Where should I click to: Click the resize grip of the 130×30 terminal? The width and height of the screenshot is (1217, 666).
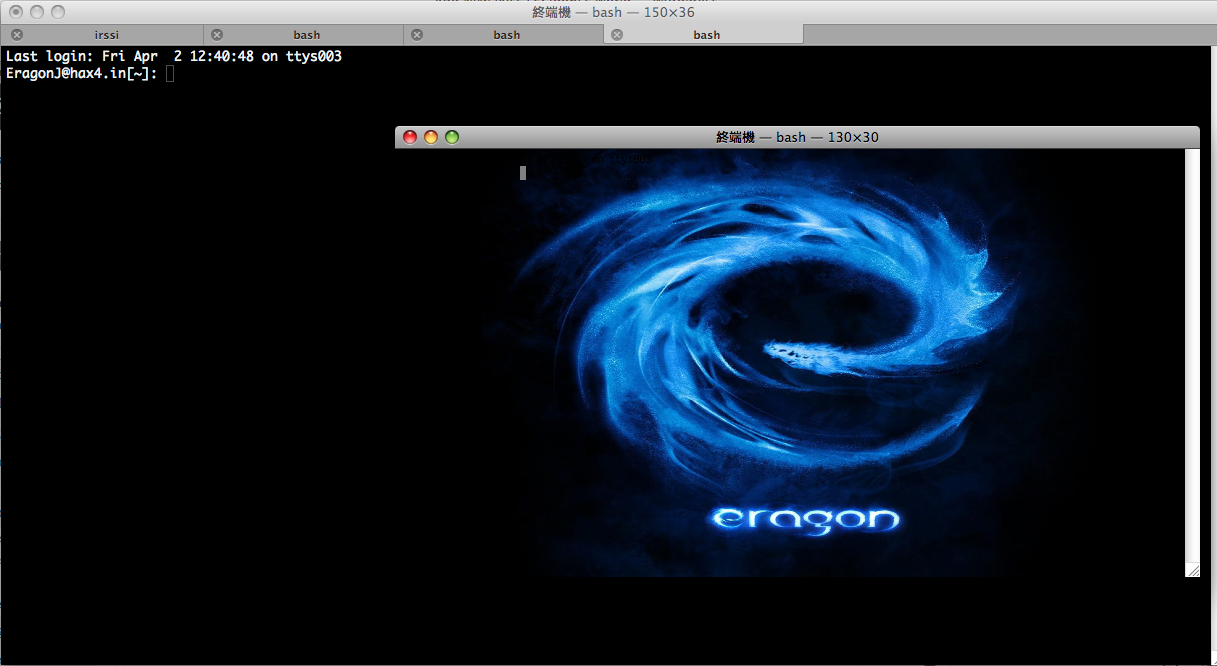(1192, 570)
